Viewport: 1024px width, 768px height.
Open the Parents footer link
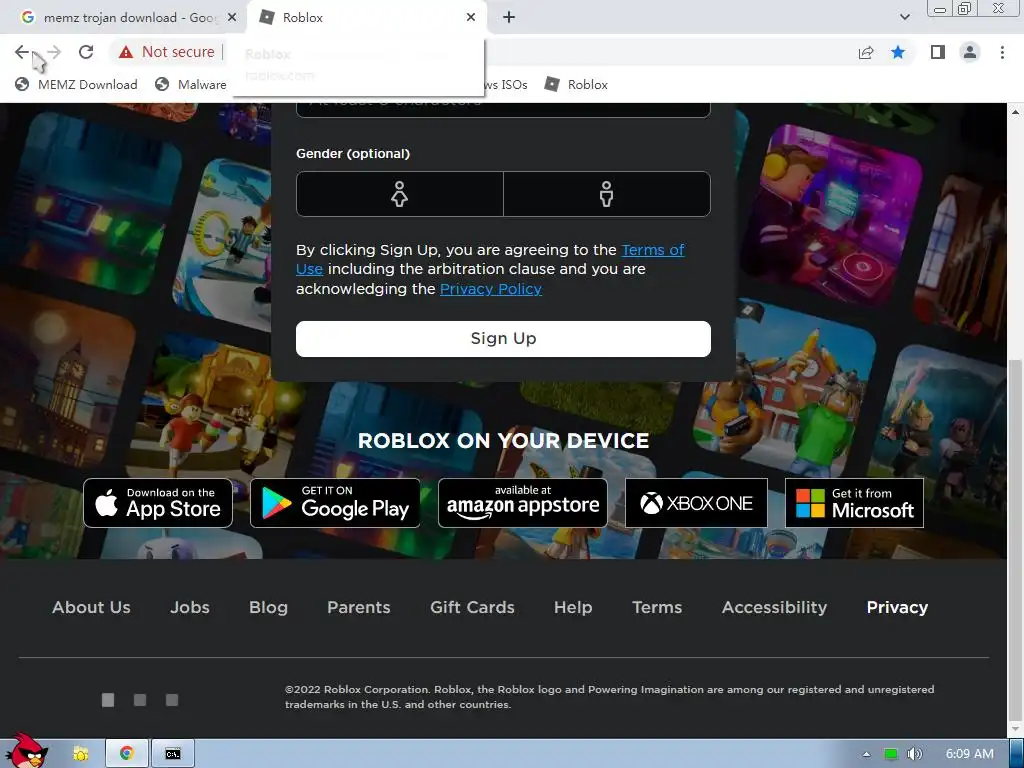tap(359, 607)
